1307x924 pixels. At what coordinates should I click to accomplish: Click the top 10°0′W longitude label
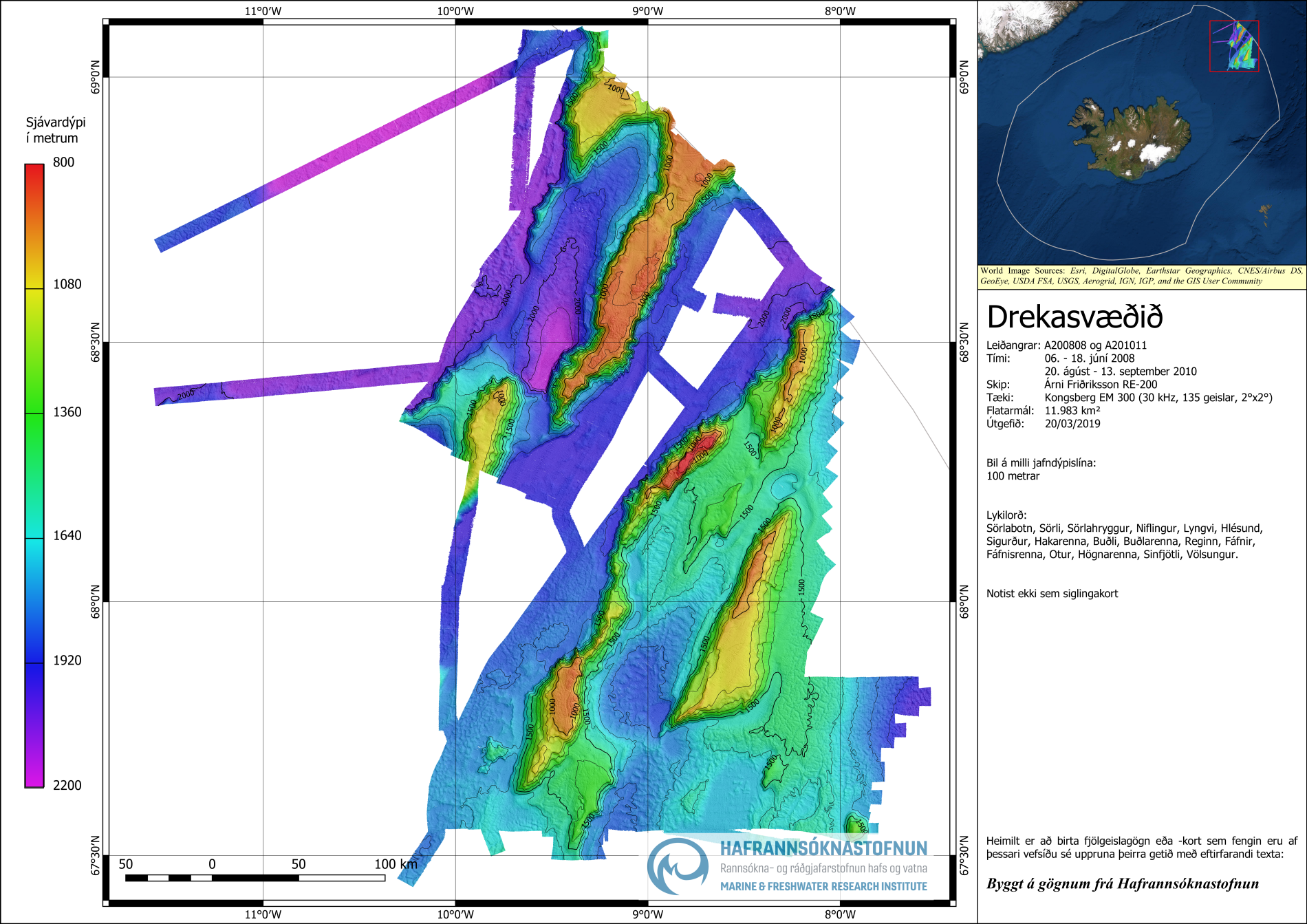pyautogui.click(x=455, y=11)
